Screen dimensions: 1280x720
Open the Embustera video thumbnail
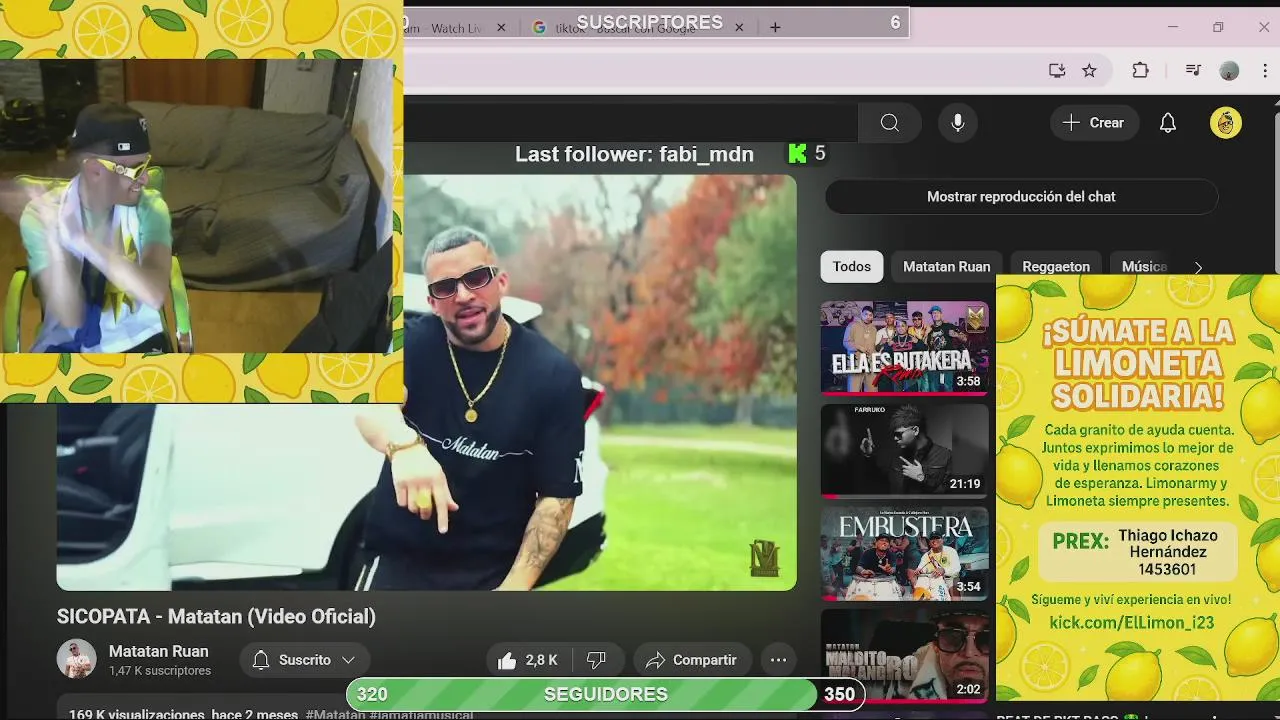click(x=904, y=553)
